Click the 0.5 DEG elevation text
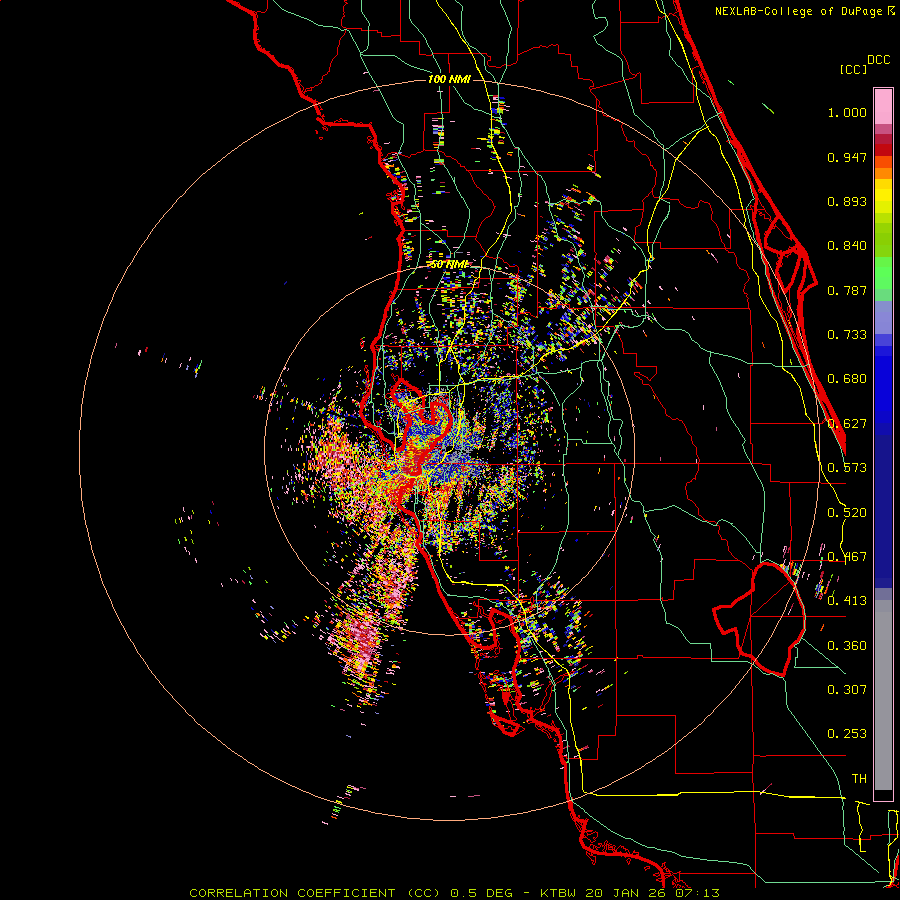Image resolution: width=900 pixels, height=900 pixels. point(483,893)
